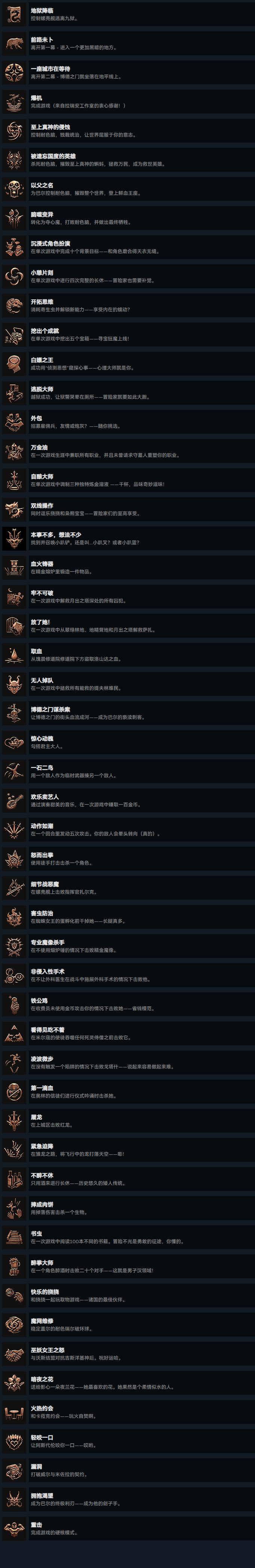255x1568 pixels.
Task: Open the 小憩片刻 achievement icon
Action: [x=14, y=276]
